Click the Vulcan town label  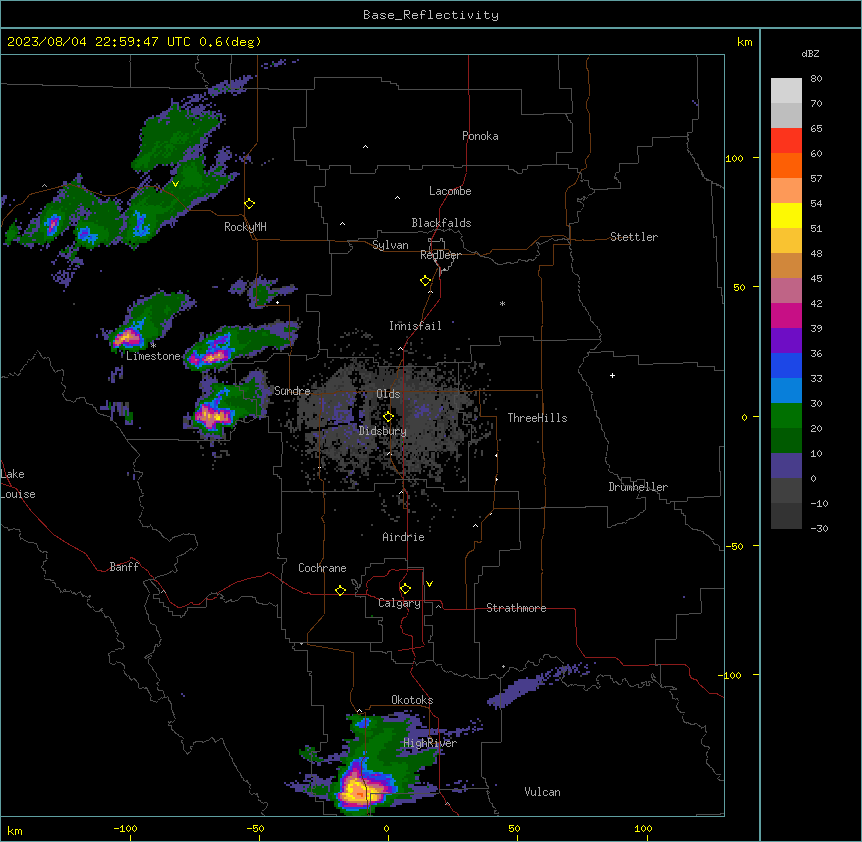click(x=543, y=792)
